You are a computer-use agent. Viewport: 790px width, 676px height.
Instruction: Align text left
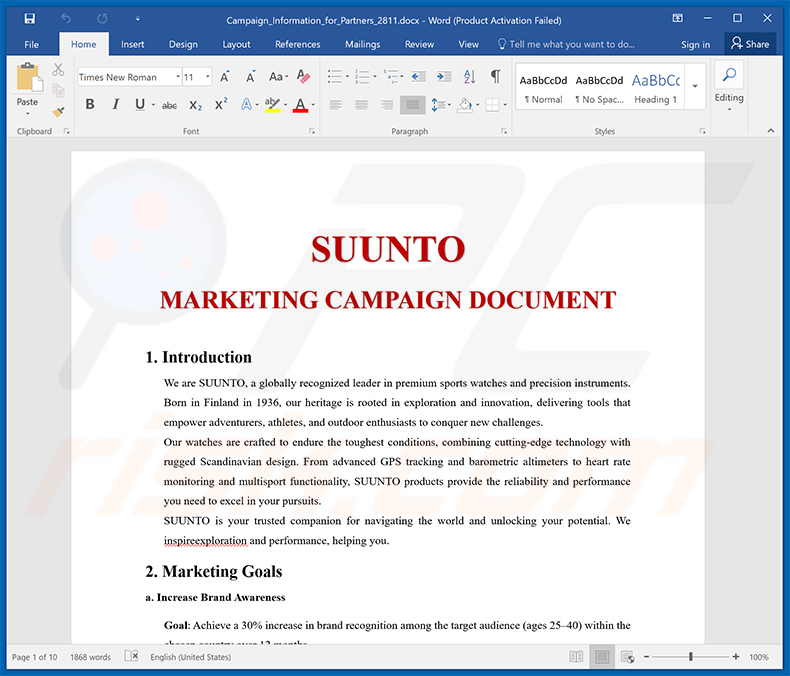pyautogui.click(x=336, y=105)
